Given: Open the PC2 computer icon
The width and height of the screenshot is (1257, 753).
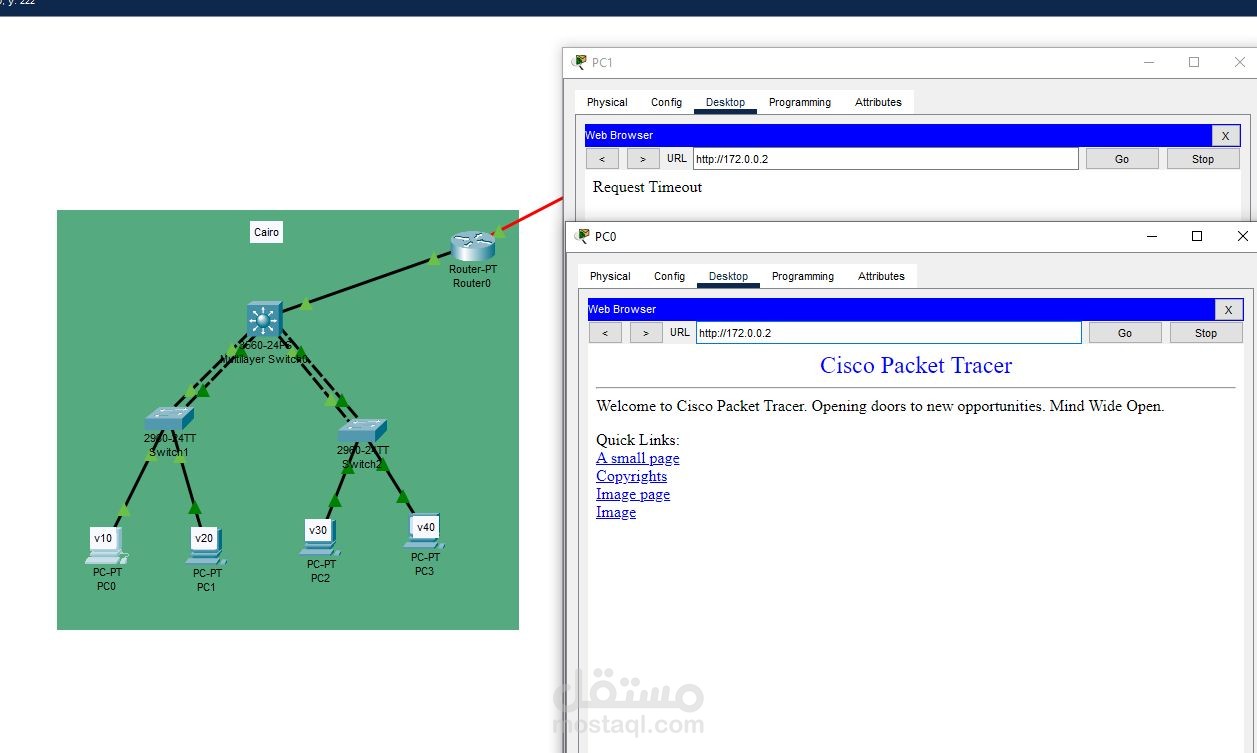Looking at the screenshot, I should [x=320, y=539].
